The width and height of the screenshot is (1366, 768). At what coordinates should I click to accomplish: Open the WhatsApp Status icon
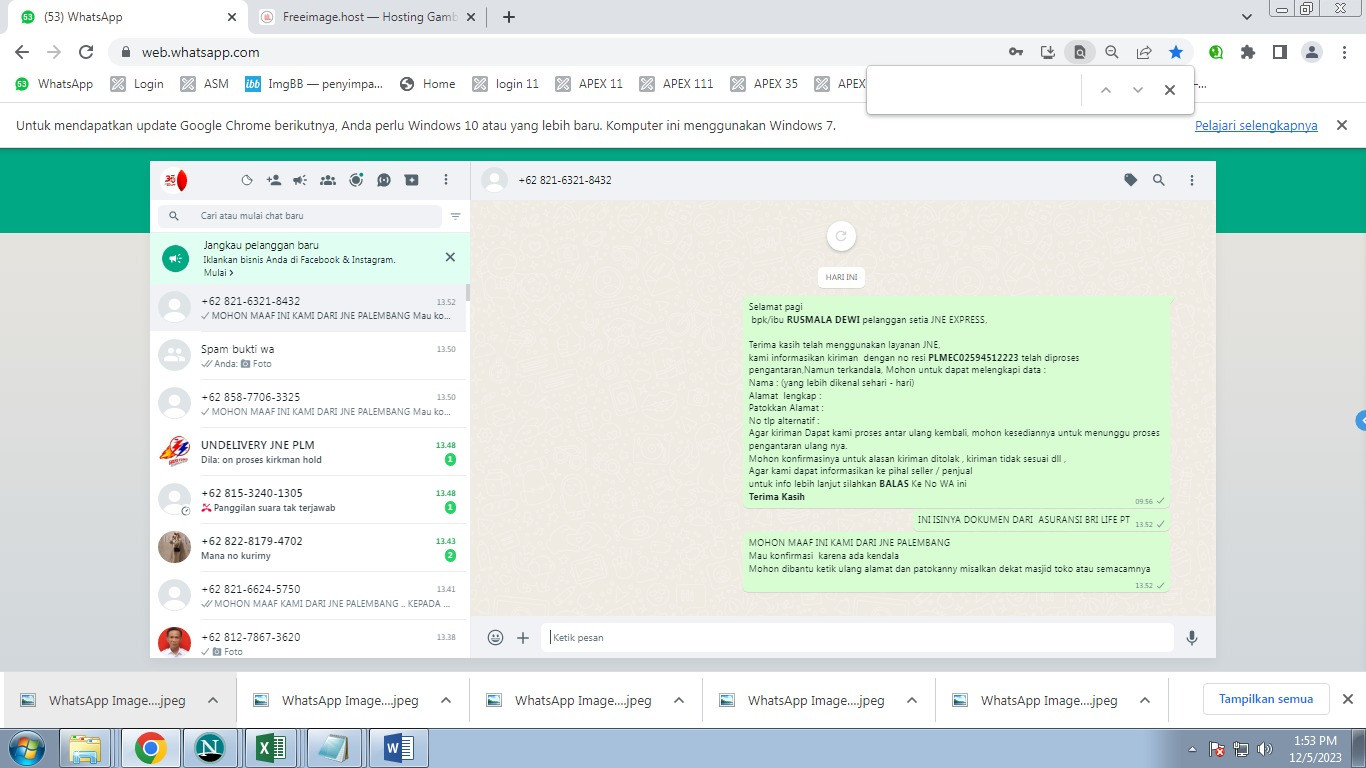click(x=247, y=180)
